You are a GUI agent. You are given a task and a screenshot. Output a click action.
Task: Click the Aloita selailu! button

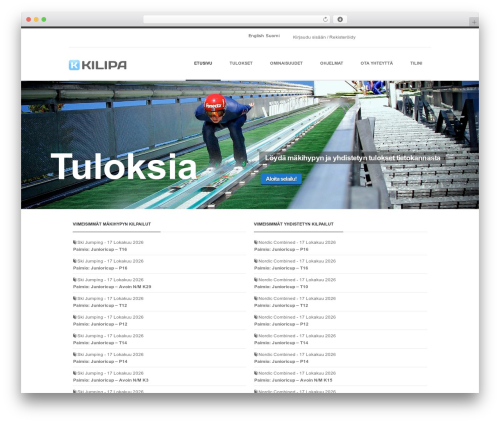[x=281, y=179]
